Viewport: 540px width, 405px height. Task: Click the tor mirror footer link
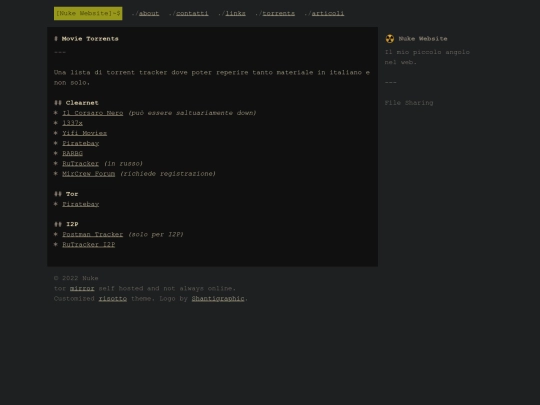tap(82, 289)
